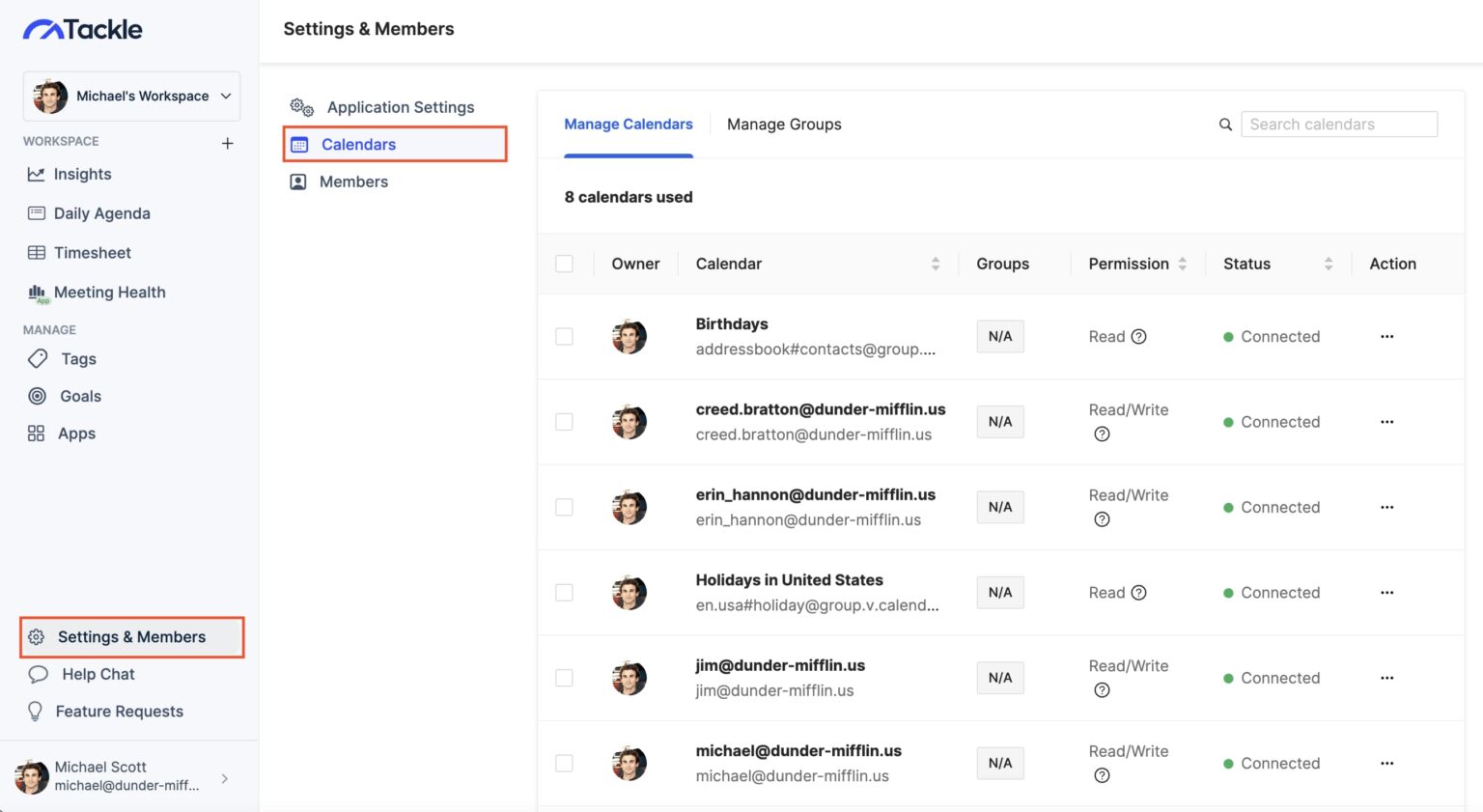Click the Daily Agenda icon
This screenshot has width=1483, height=812.
(x=37, y=213)
